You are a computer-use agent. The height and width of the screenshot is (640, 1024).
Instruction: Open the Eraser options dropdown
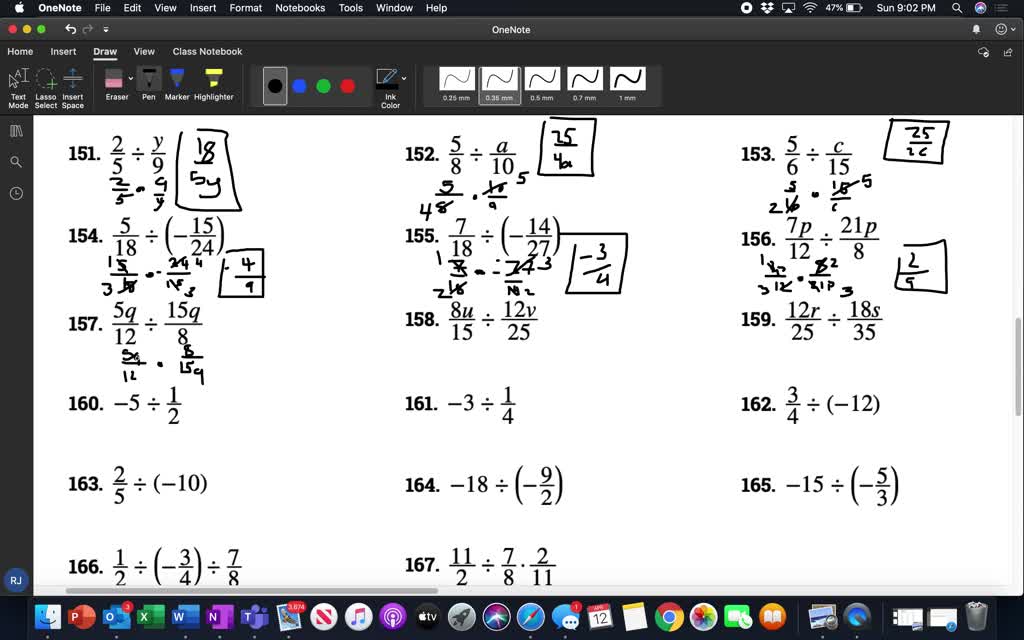click(131, 77)
